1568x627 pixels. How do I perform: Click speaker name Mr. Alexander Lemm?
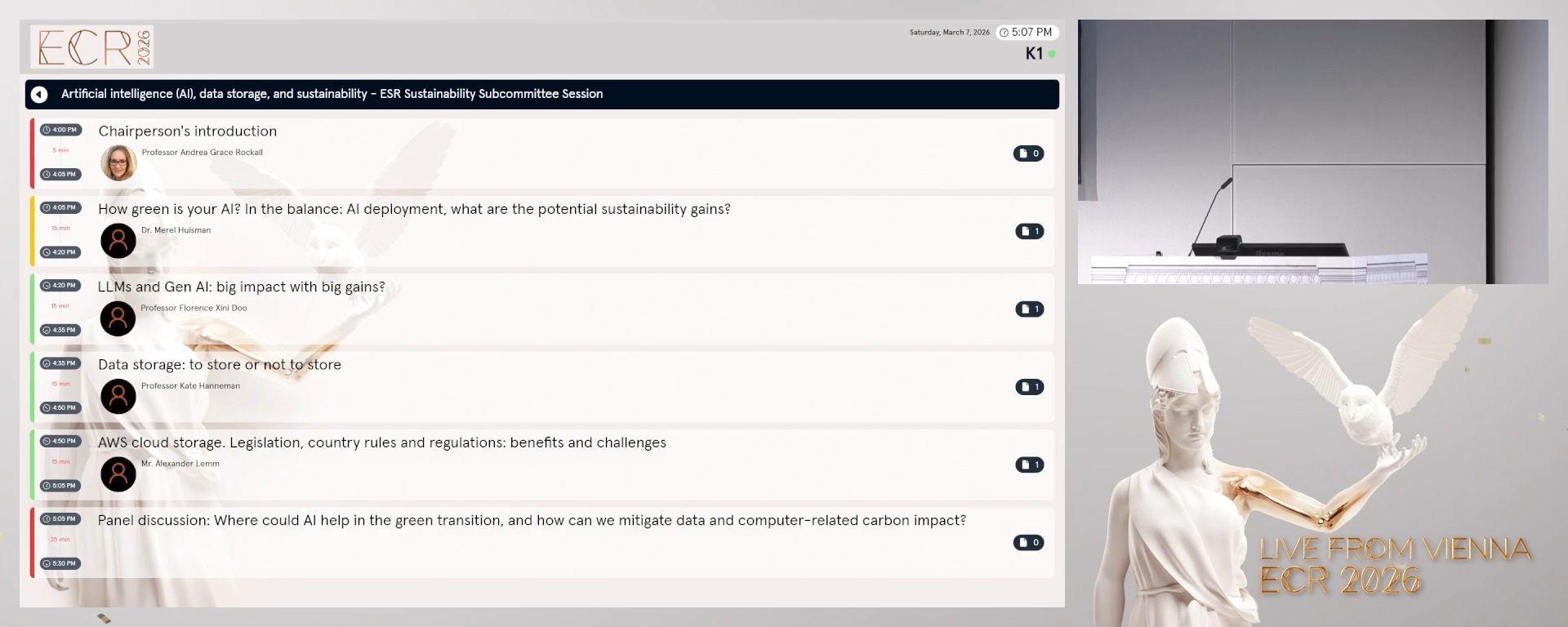click(x=180, y=464)
